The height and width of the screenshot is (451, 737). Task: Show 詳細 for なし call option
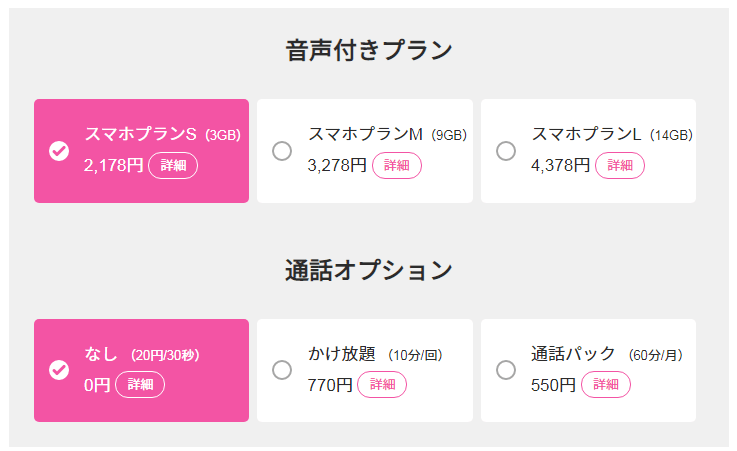click(x=140, y=385)
